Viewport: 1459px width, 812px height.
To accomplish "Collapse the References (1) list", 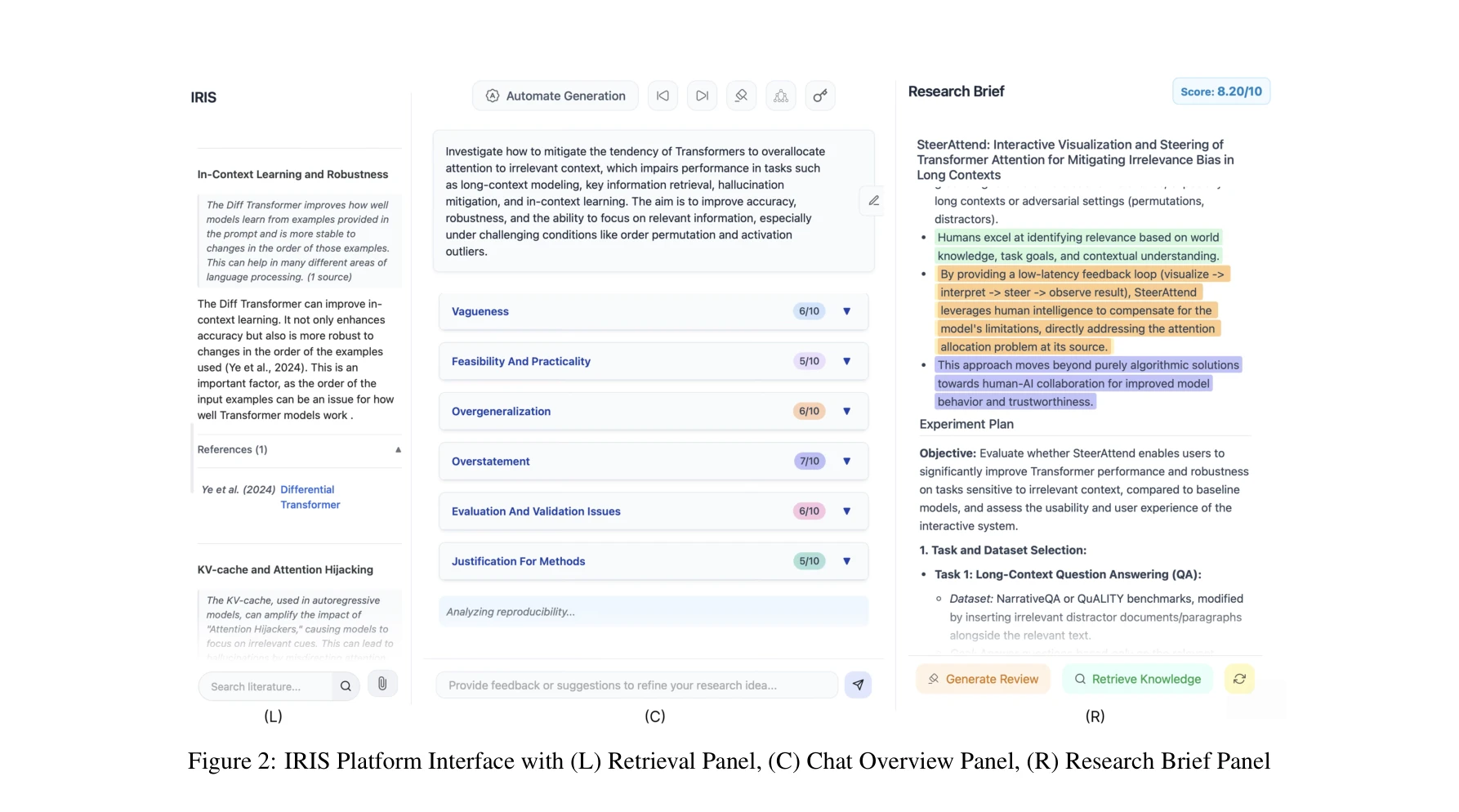I will click(x=398, y=450).
